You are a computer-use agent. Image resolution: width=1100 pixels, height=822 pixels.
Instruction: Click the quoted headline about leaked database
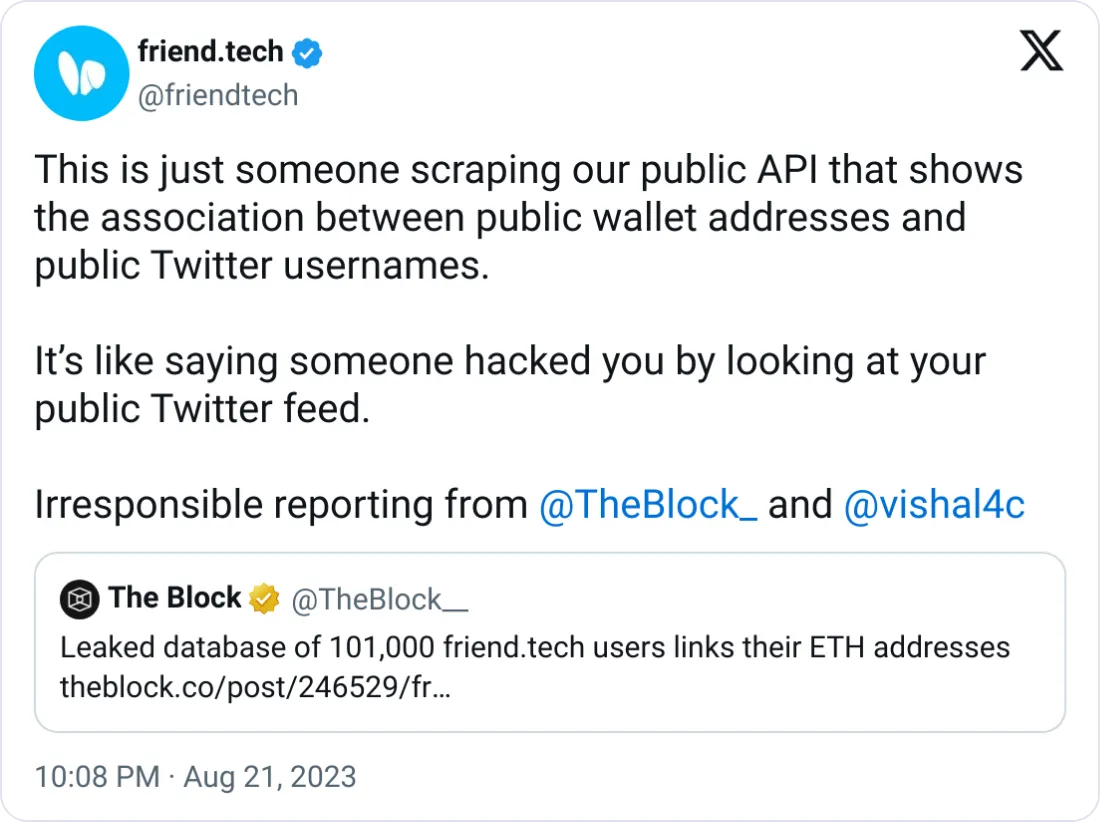[535, 647]
